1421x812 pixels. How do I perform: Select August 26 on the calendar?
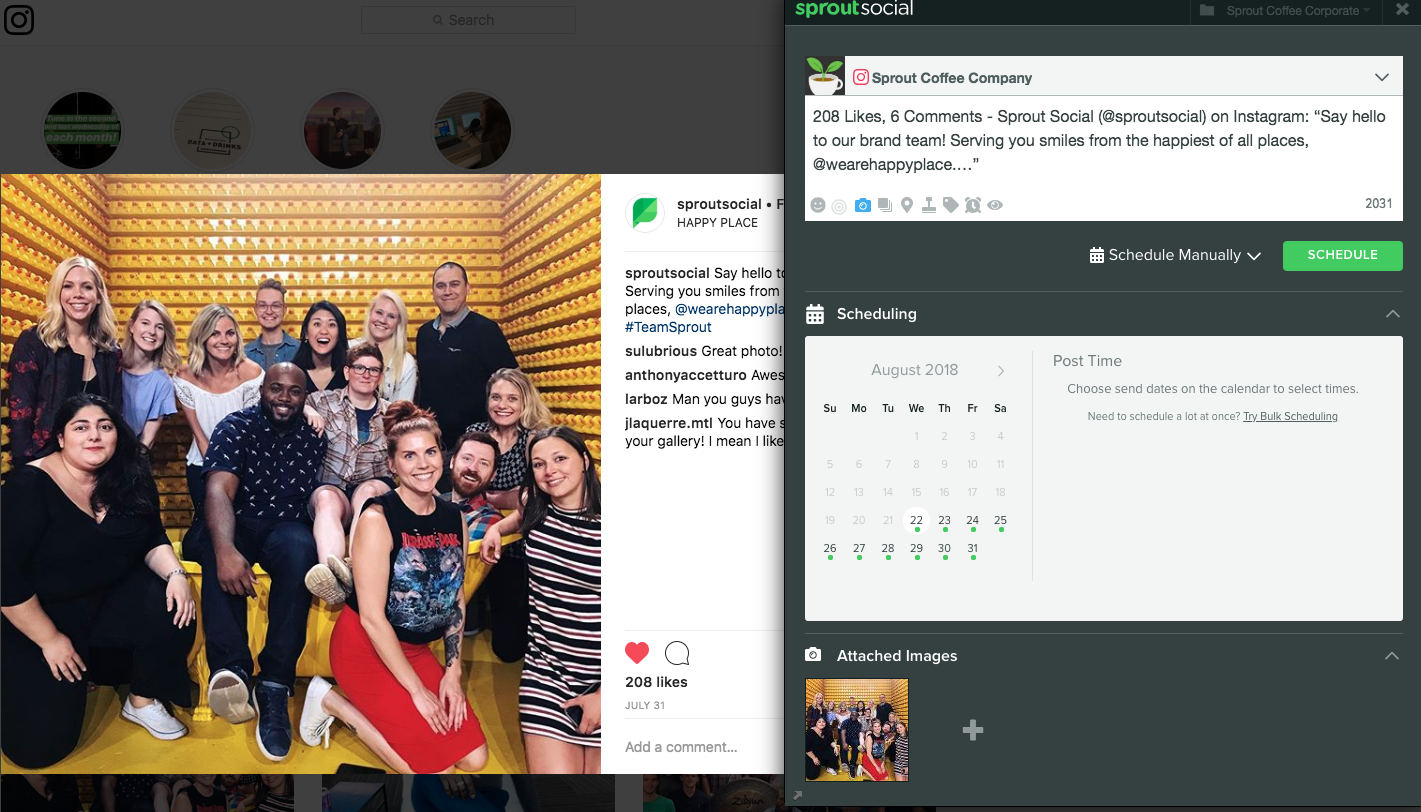(x=830, y=549)
